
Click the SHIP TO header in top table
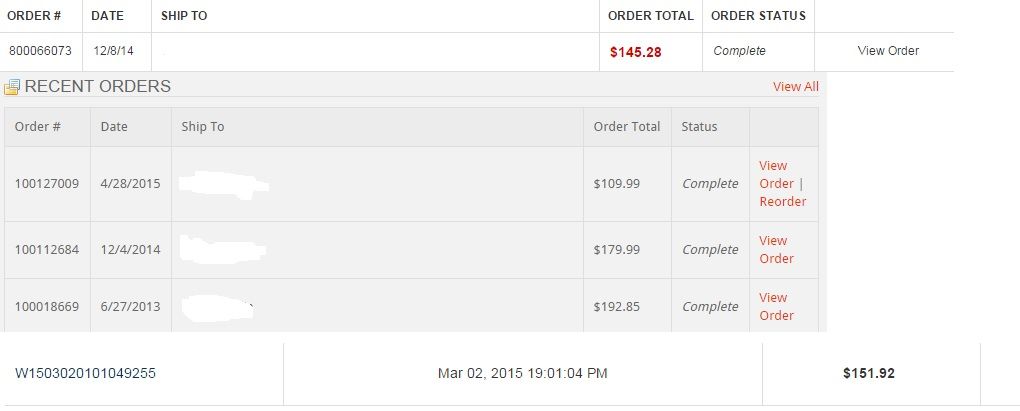pyautogui.click(x=184, y=16)
